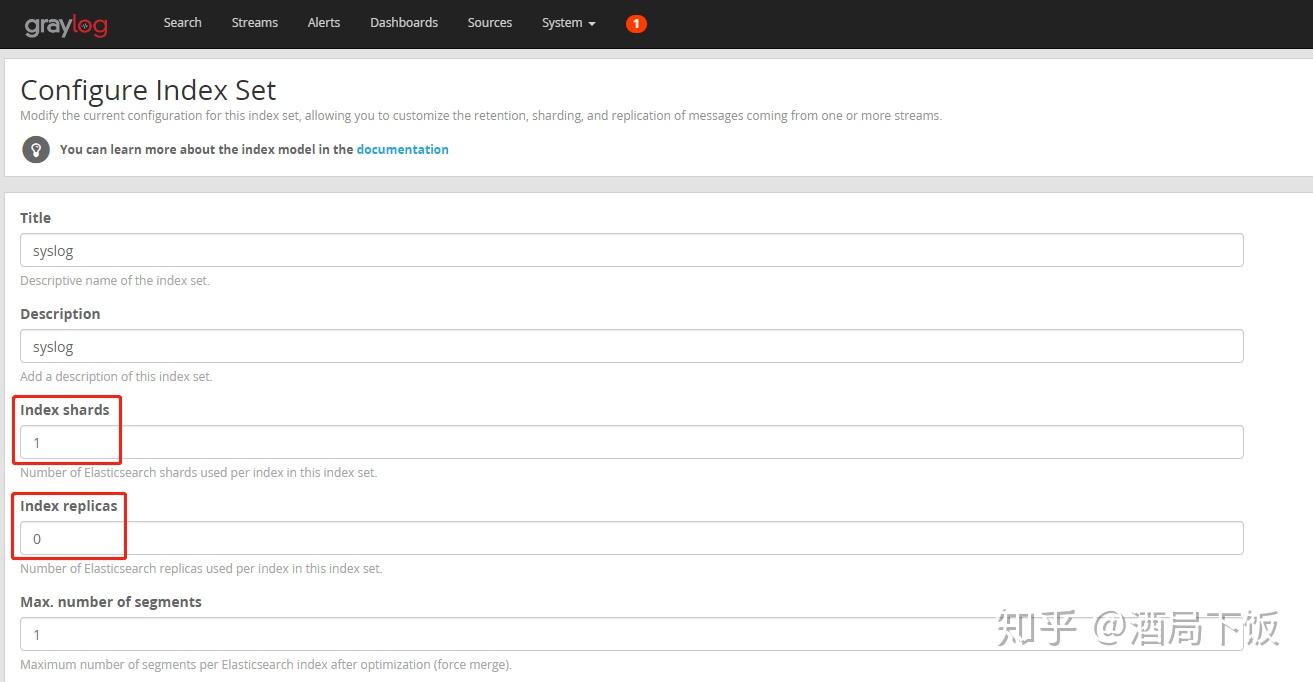The image size is (1313, 682).
Task: Click the Max number of segments input
Action: click(631, 634)
